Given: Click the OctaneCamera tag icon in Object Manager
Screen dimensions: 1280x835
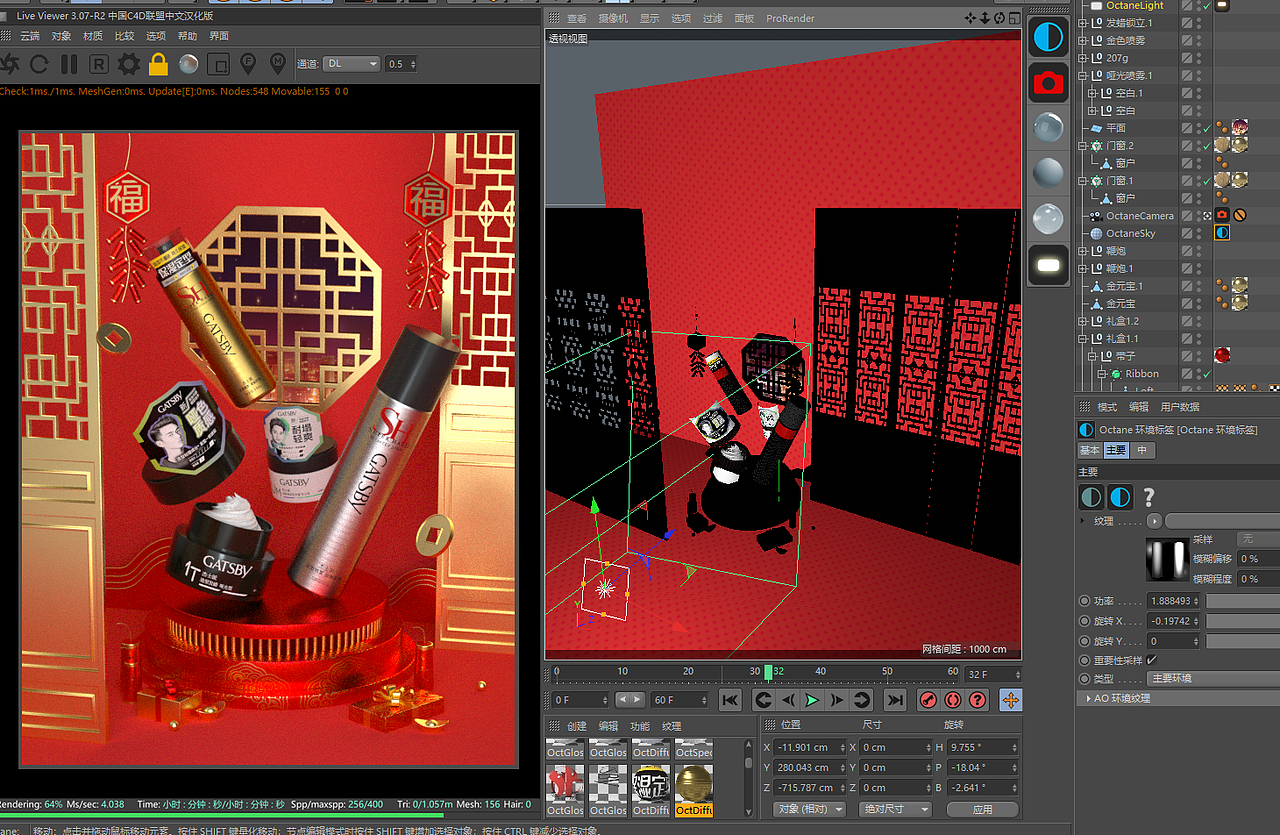Looking at the screenshot, I should pos(1222,214).
